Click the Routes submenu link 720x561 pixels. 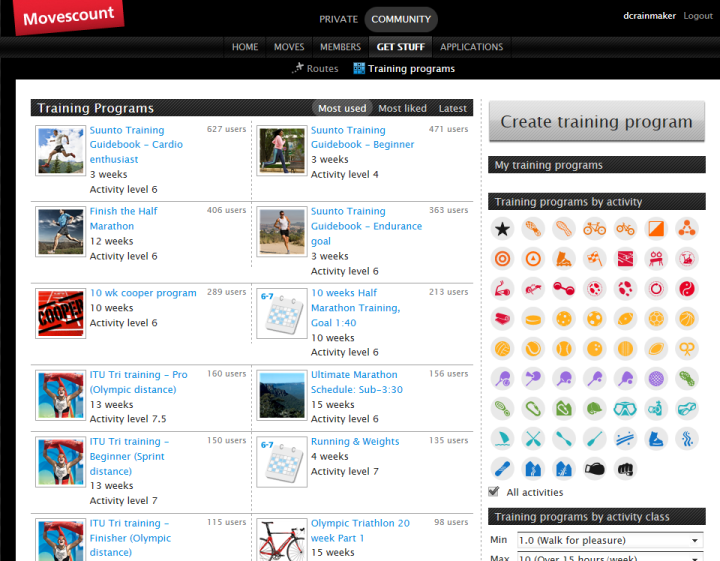coord(322,68)
